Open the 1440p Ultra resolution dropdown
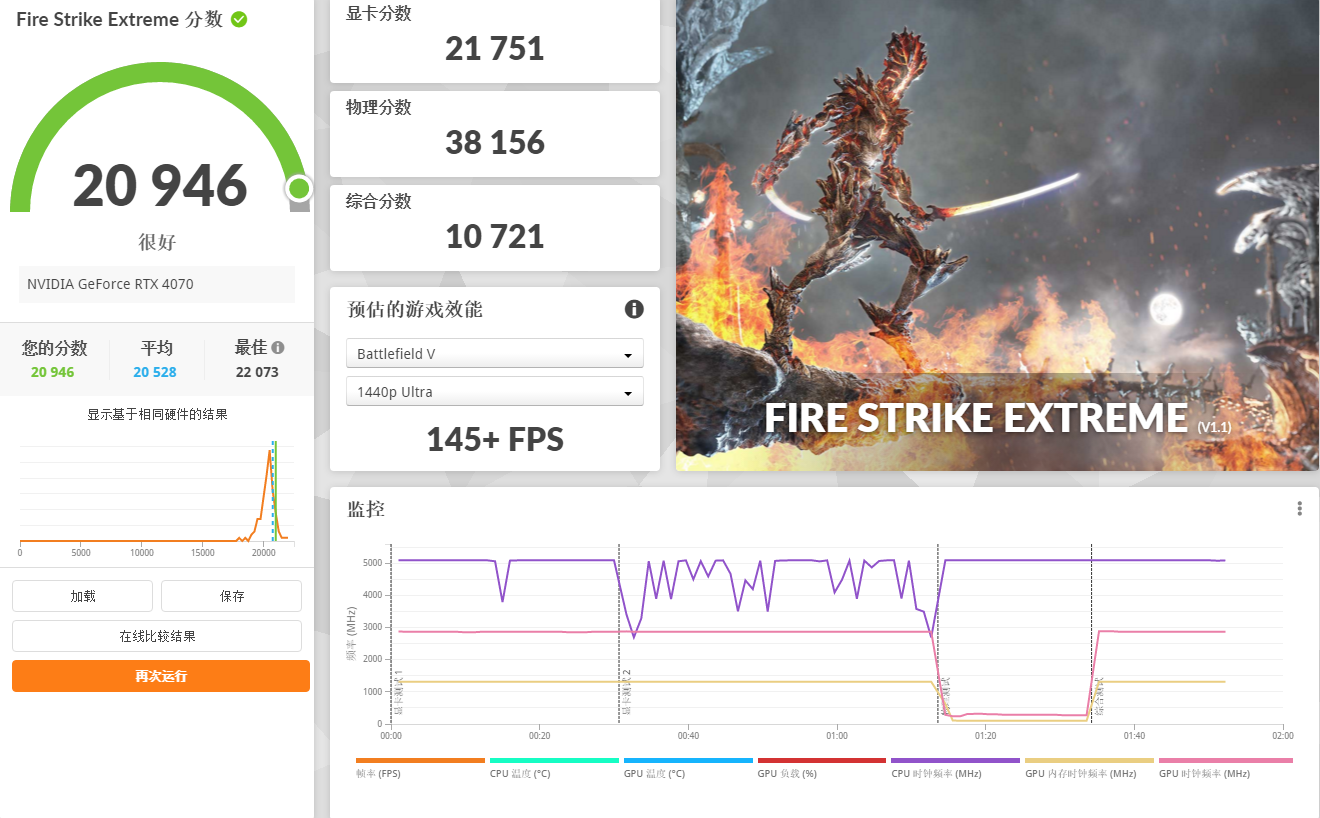Image resolution: width=1320 pixels, height=818 pixels. [x=495, y=392]
